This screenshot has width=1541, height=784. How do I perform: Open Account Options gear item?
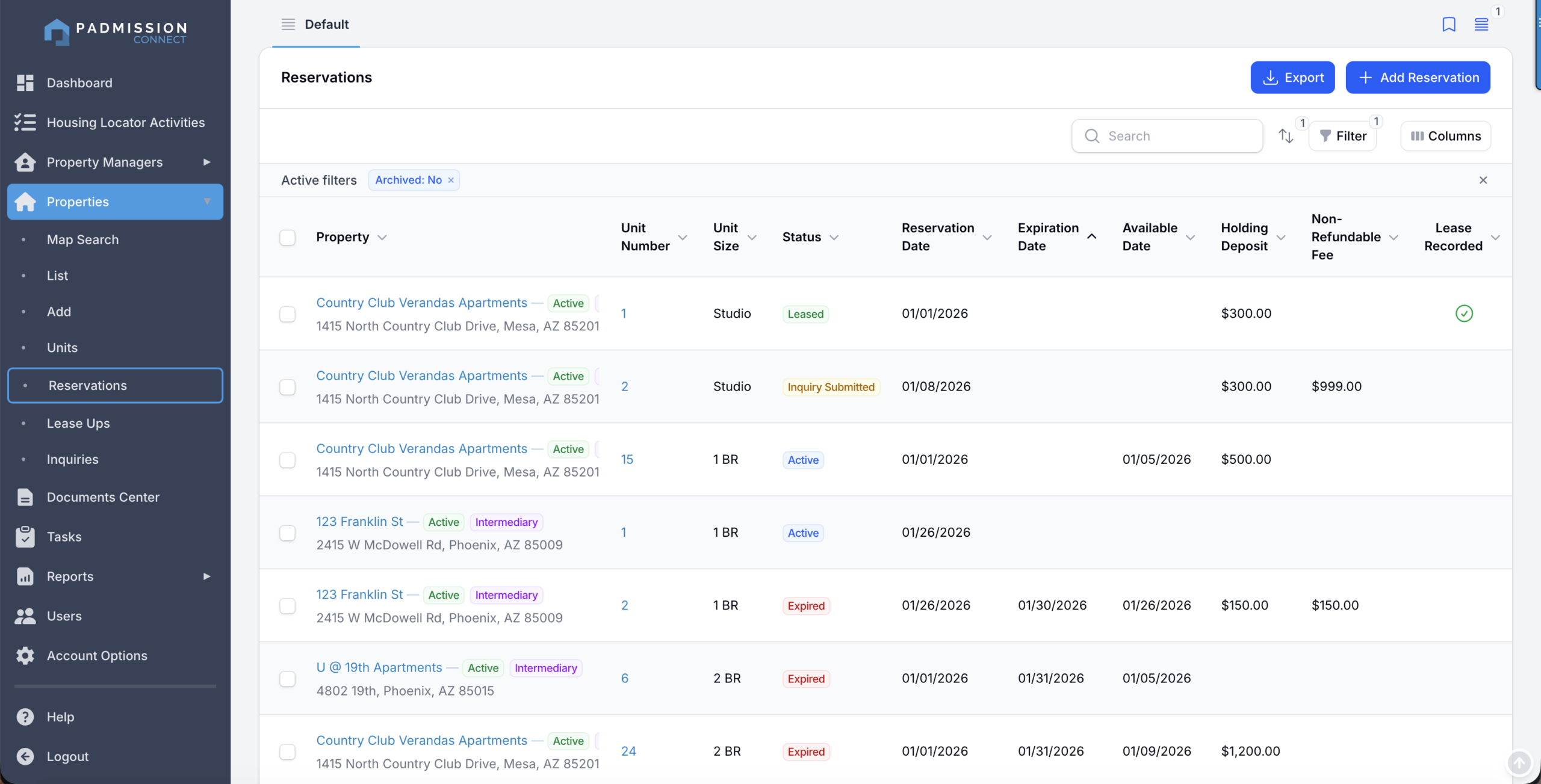pyautogui.click(x=97, y=656)
